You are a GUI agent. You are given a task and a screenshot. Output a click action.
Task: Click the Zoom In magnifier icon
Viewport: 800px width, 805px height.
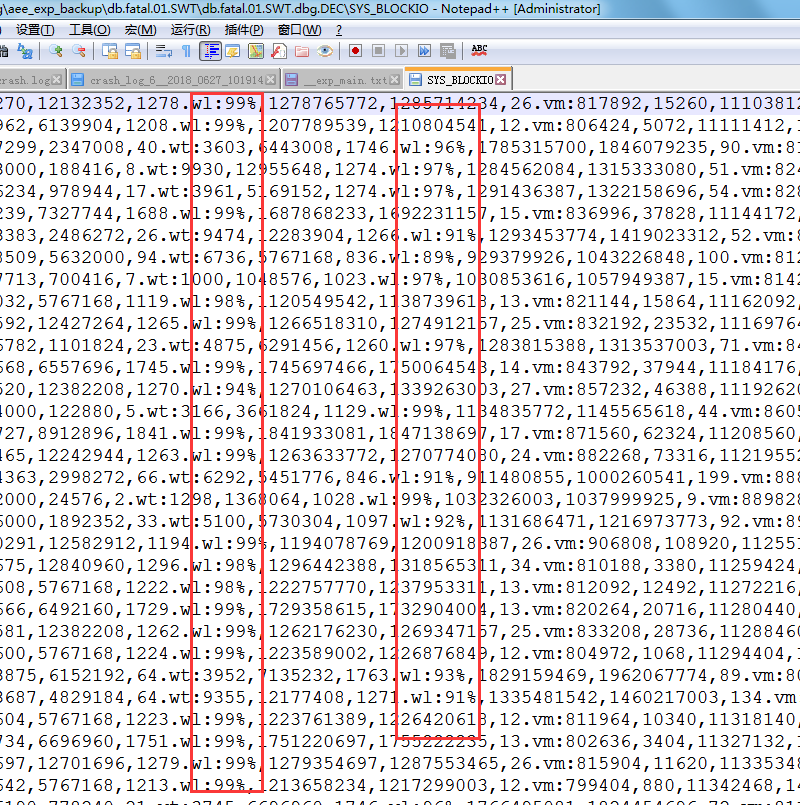coord(55,51)
